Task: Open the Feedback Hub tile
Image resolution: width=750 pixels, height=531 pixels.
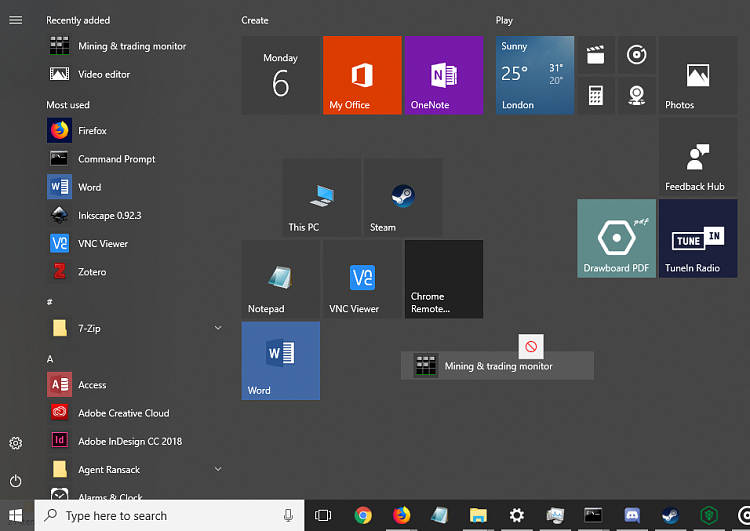Action: click(698, 157)
